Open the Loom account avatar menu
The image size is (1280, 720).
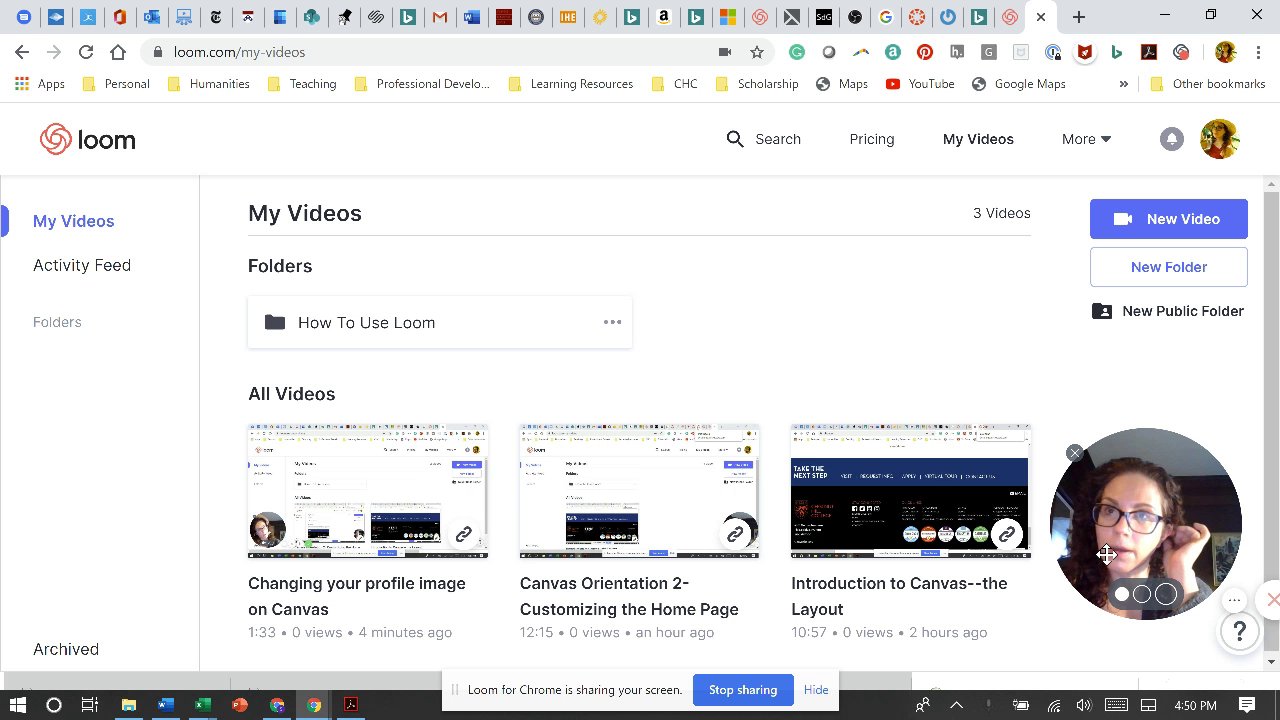1220,139
